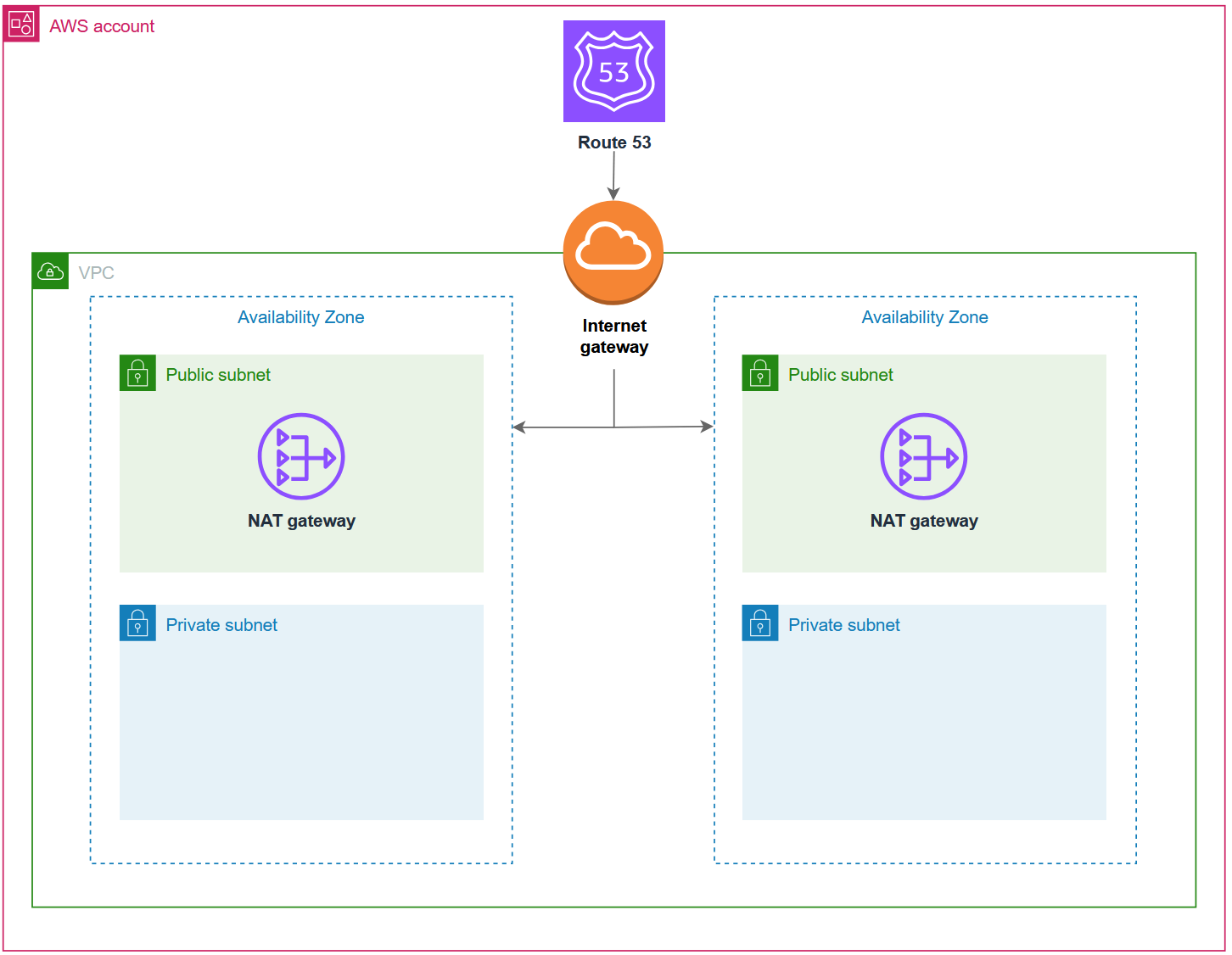Select the orange Internet gateway cloud icon
This screenshot has height=955, width=1232.
point(613,253)
